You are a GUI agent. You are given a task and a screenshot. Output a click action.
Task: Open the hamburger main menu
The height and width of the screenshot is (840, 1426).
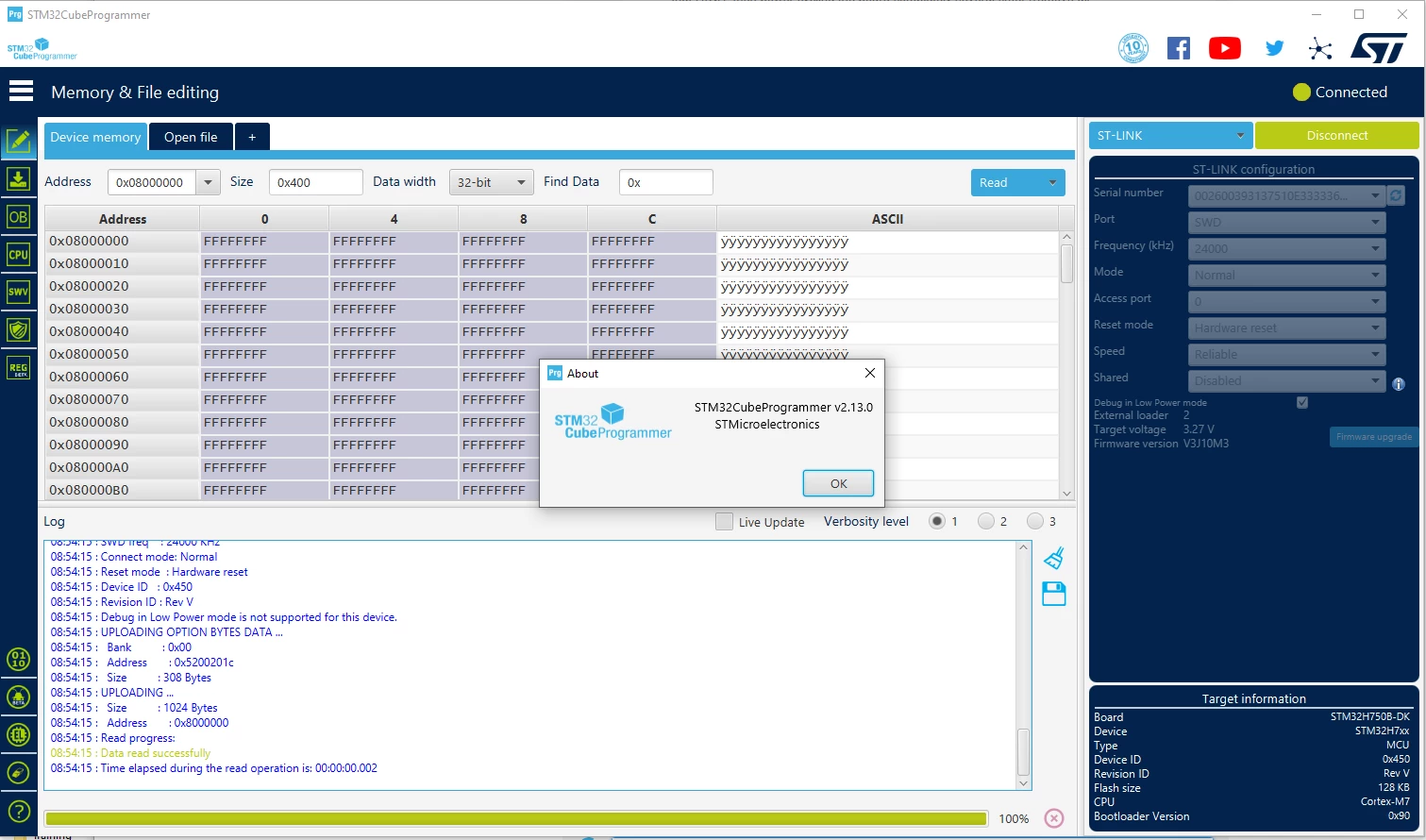[x=21, y=91]
